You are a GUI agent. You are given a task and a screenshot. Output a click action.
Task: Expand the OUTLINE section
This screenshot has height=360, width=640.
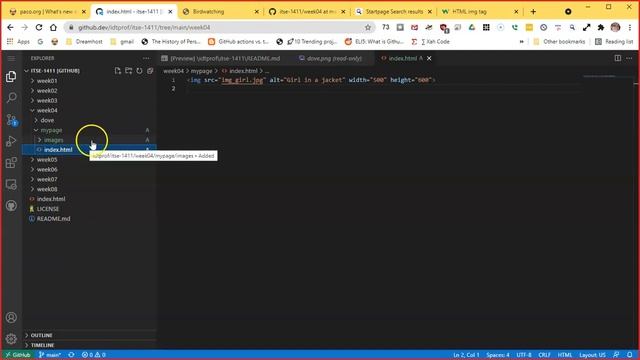[x=90, y=335]
